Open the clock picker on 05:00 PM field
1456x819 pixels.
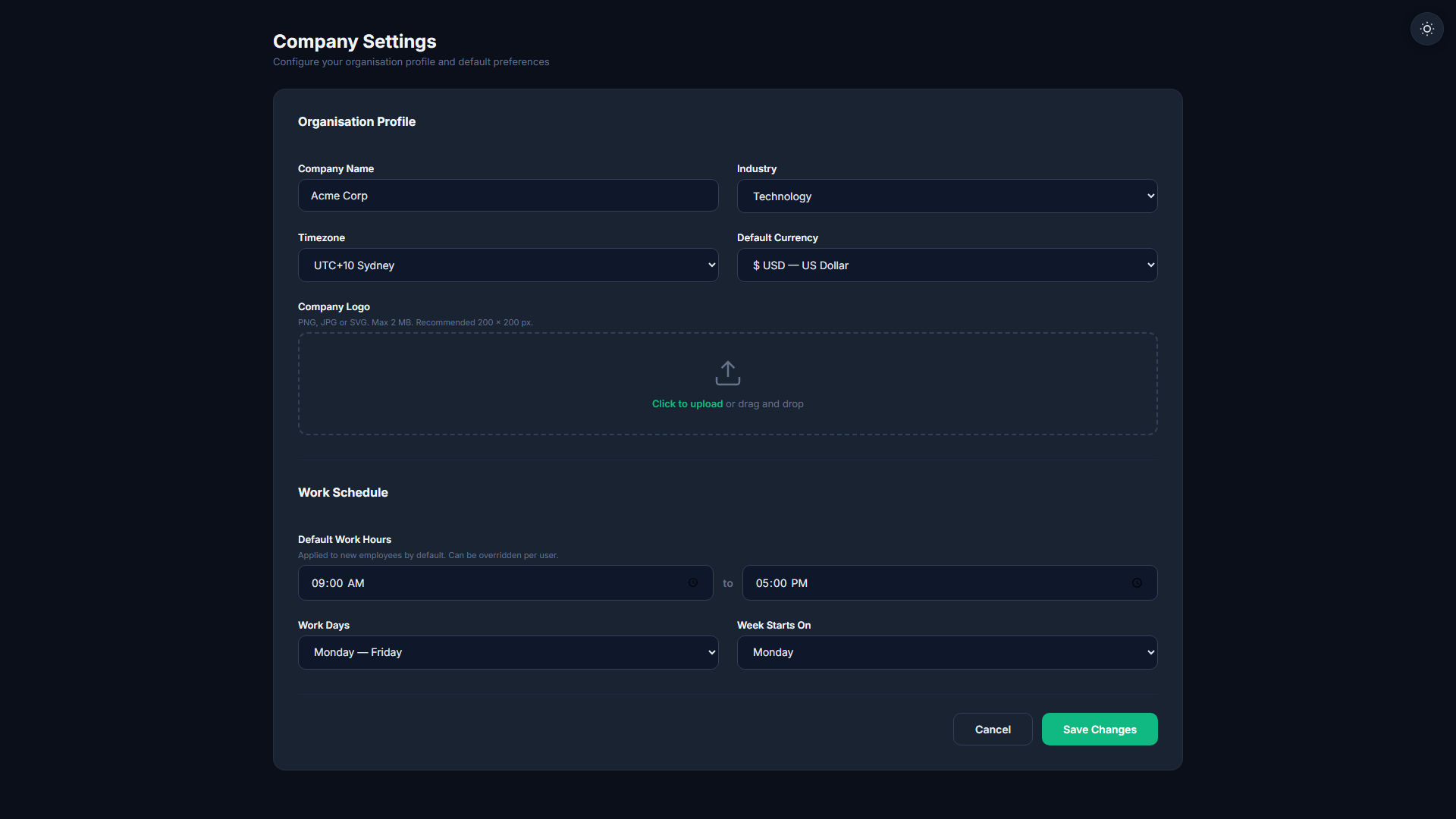click(1137, 582)
